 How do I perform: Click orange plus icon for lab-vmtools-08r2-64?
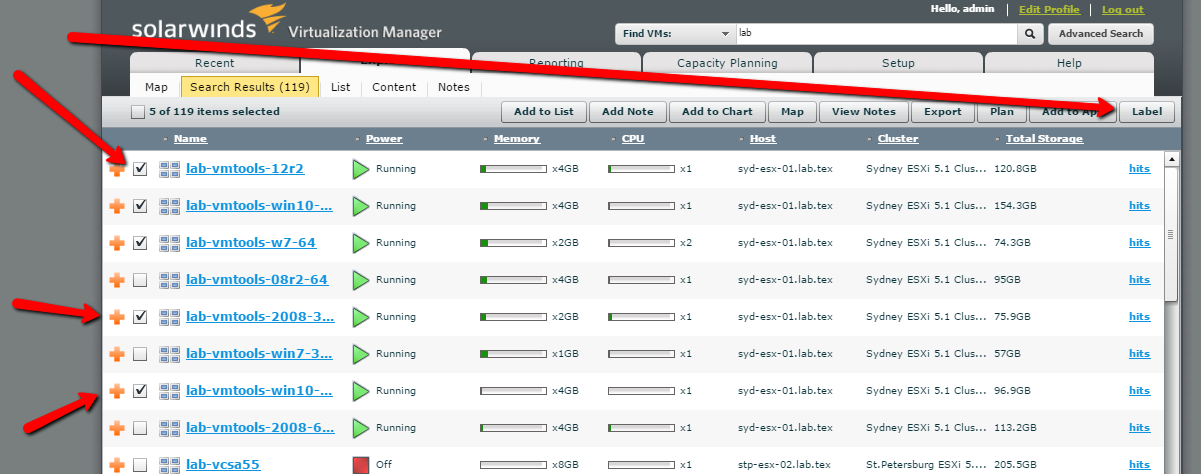117,280
